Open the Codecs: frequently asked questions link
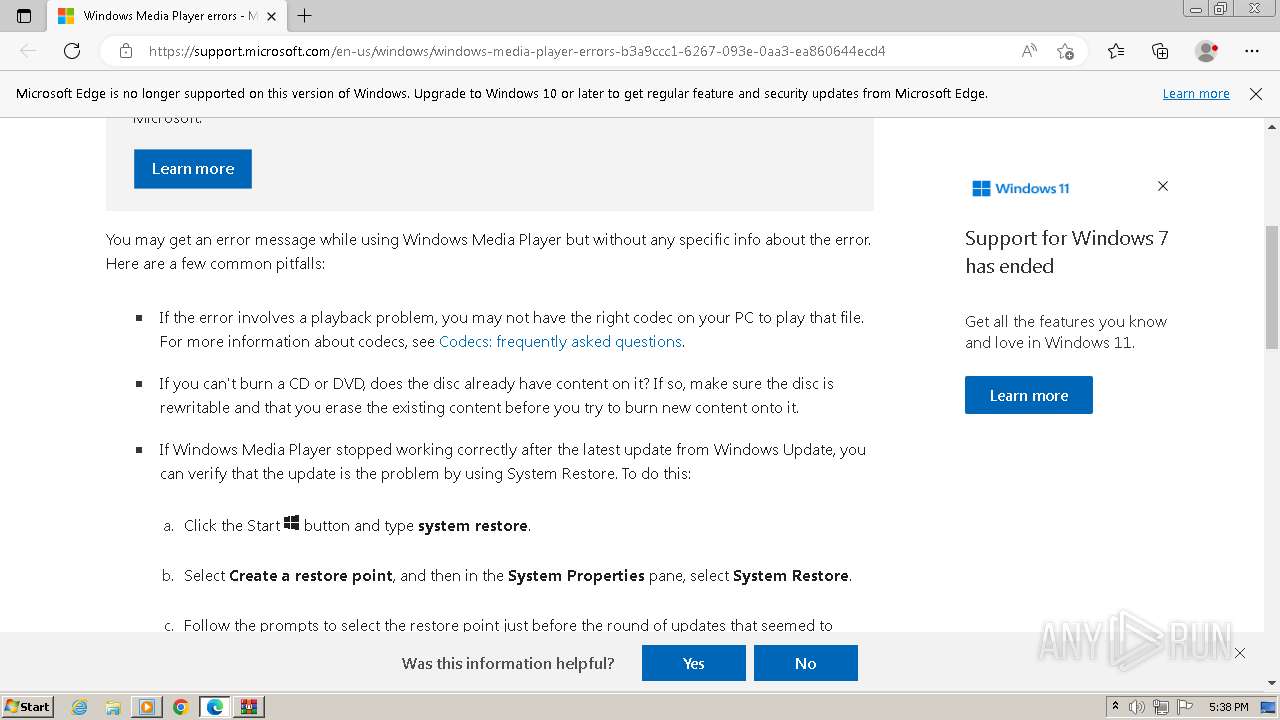The height and width of the screenshot is (720, 1280). pyautogui.click(x=560, y=341)
